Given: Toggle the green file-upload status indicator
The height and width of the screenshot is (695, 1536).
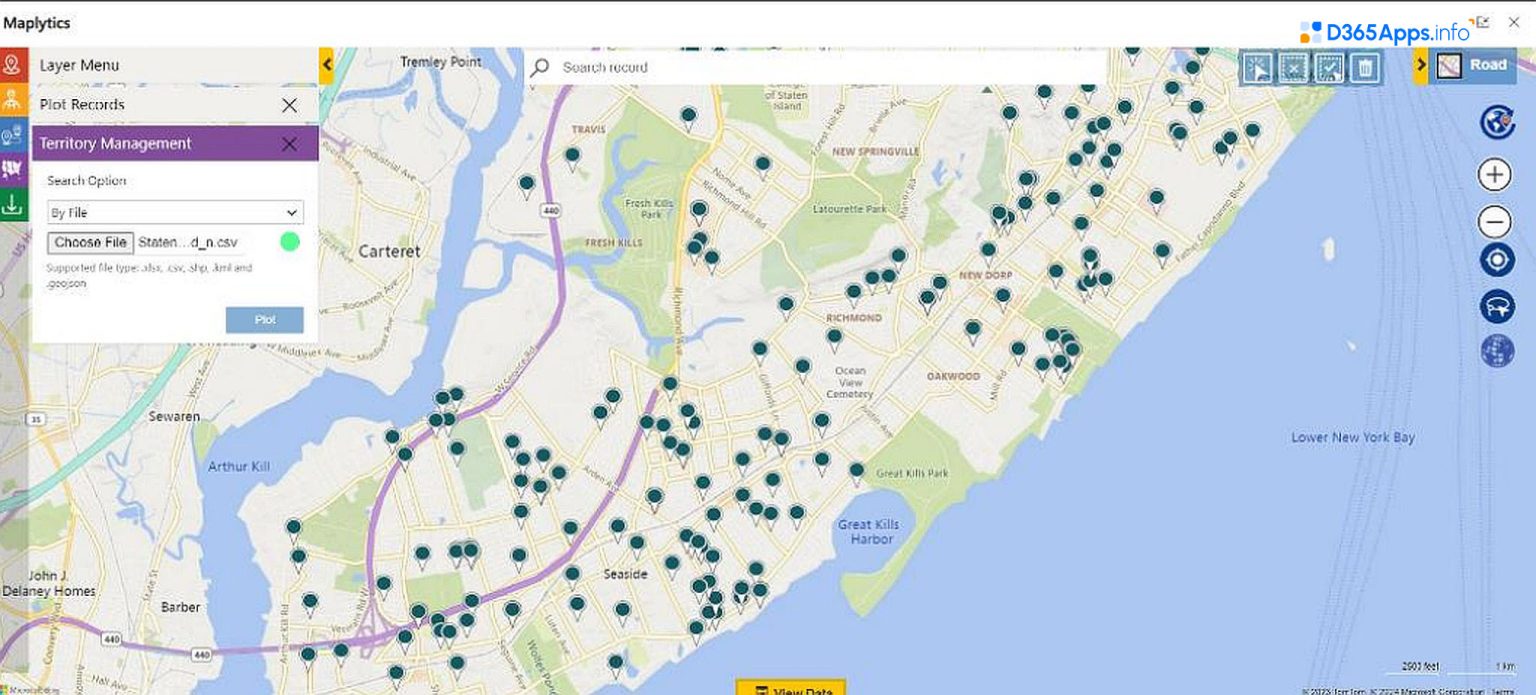Looking at the screenshot, I should coord(290,242).
